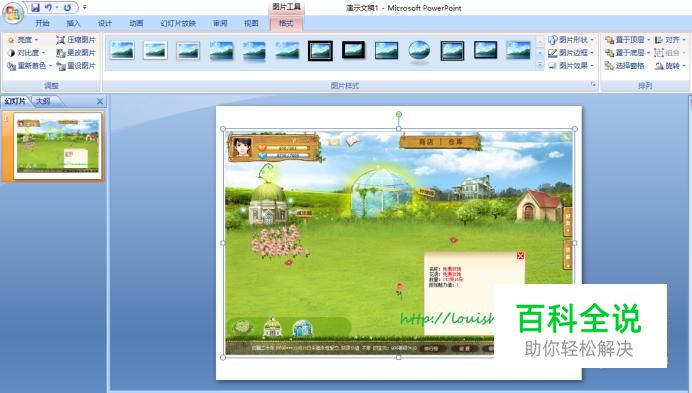Open the 对齐 align dropdown
Image resolution: width=692 pixels, height=393 pixels.
pos(670,40)
